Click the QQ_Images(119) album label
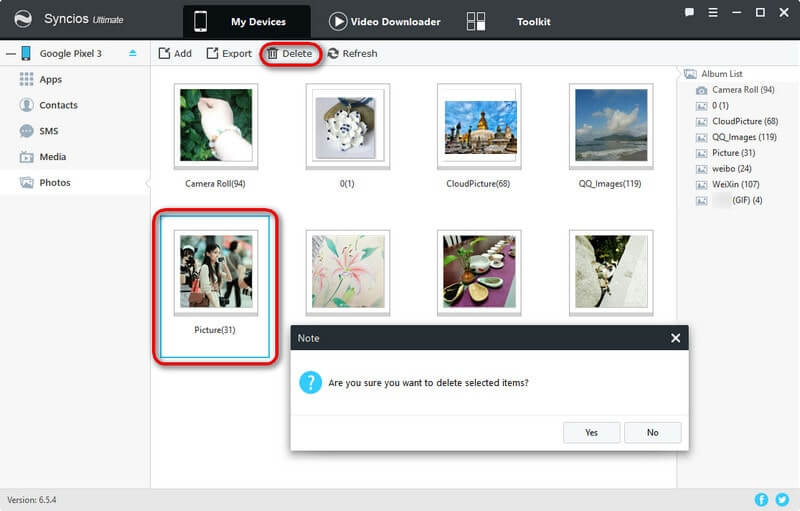 coord(610,184)
